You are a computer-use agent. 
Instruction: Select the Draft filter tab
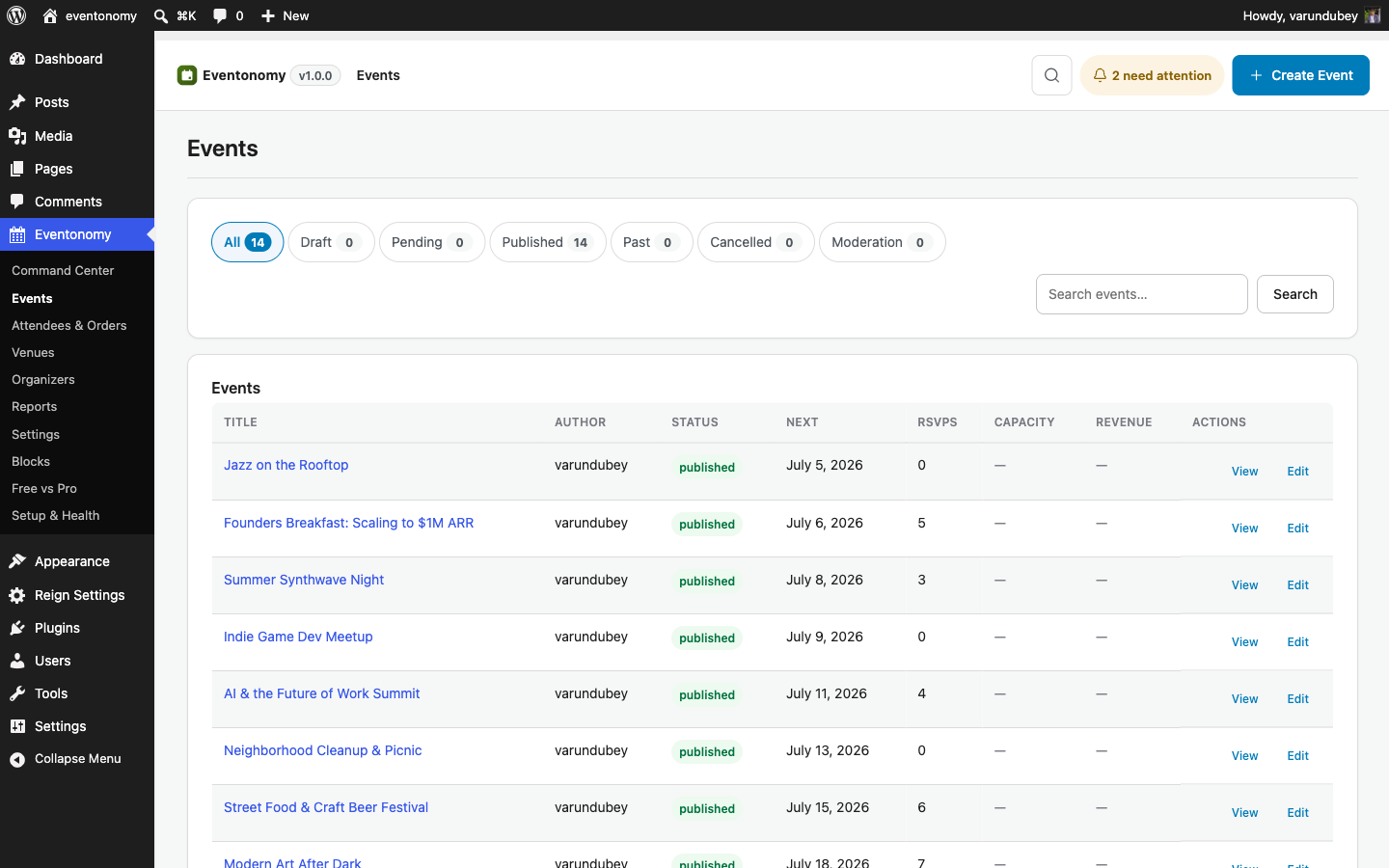coord(331,242)
